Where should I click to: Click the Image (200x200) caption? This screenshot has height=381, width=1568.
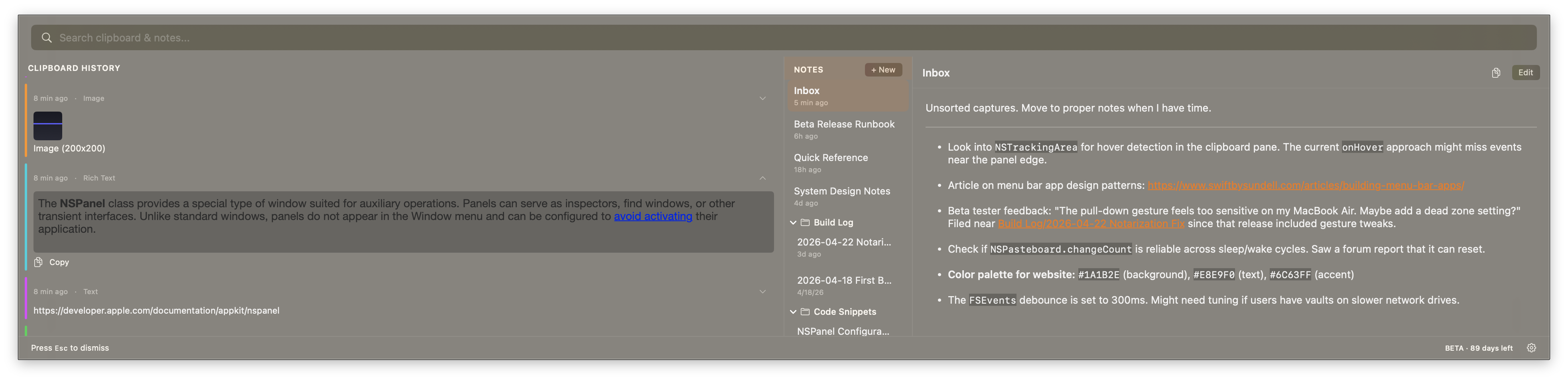[69, 149]
